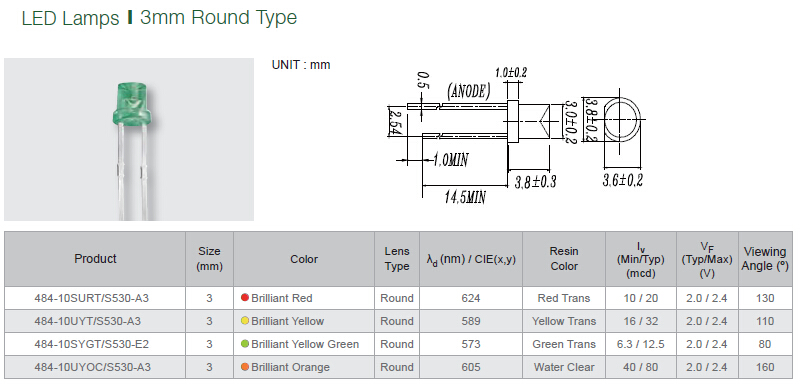This screenshot has width=800, height=384.
Task: Click the LED Lamps heading text
Action: pyautogui.click(x=70, y=18)
